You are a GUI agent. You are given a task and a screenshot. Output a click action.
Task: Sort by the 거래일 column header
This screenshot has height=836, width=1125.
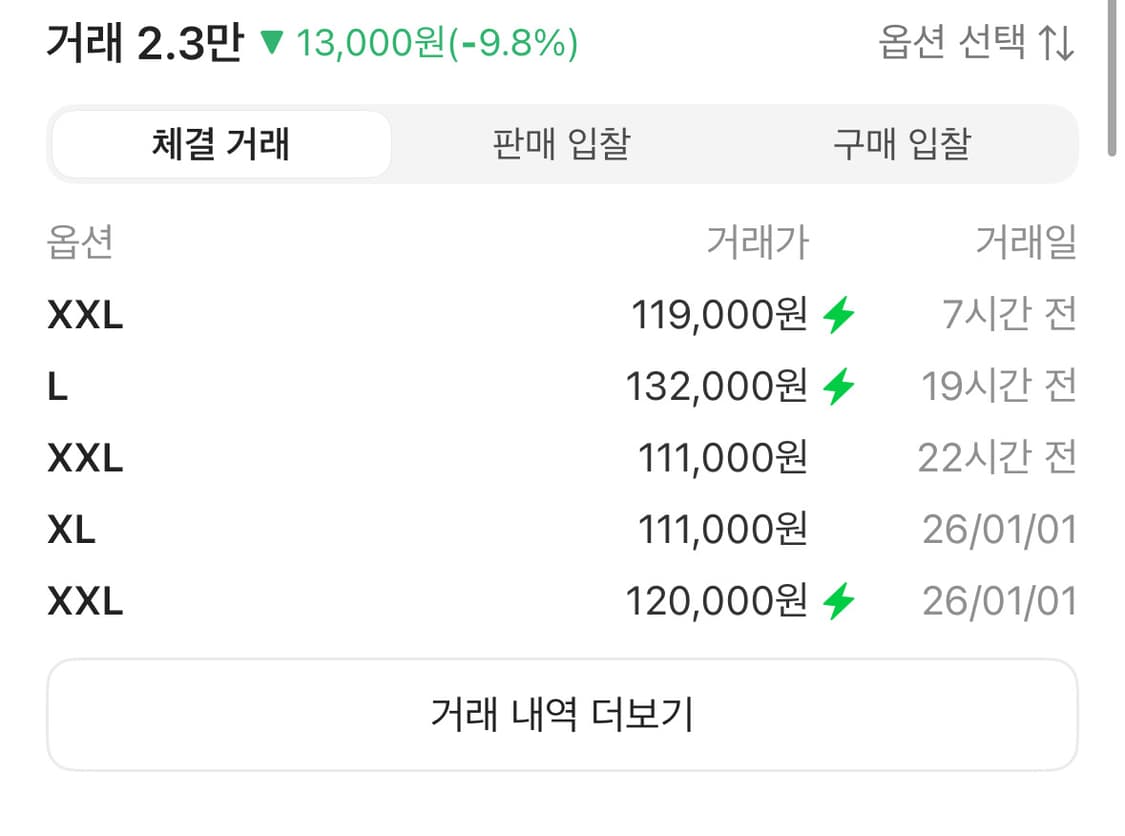[x=1022, y=243]
